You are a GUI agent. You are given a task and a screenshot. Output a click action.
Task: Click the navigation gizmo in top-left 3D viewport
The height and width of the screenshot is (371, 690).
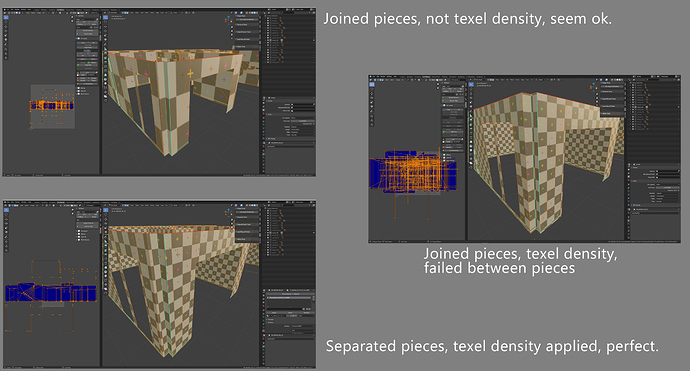[x=228, y=20]
